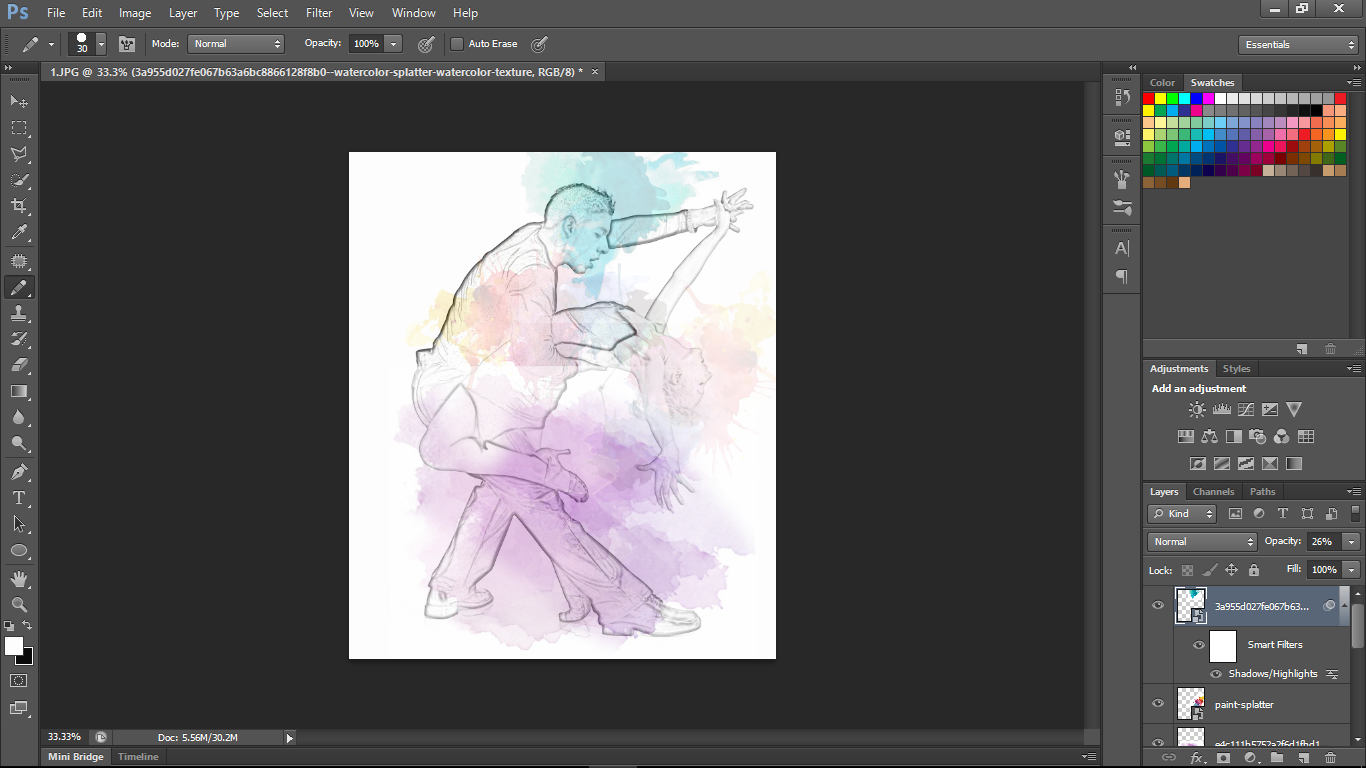Select the Pen tool
The image size is (1366, 768).
tap(19, 472)
